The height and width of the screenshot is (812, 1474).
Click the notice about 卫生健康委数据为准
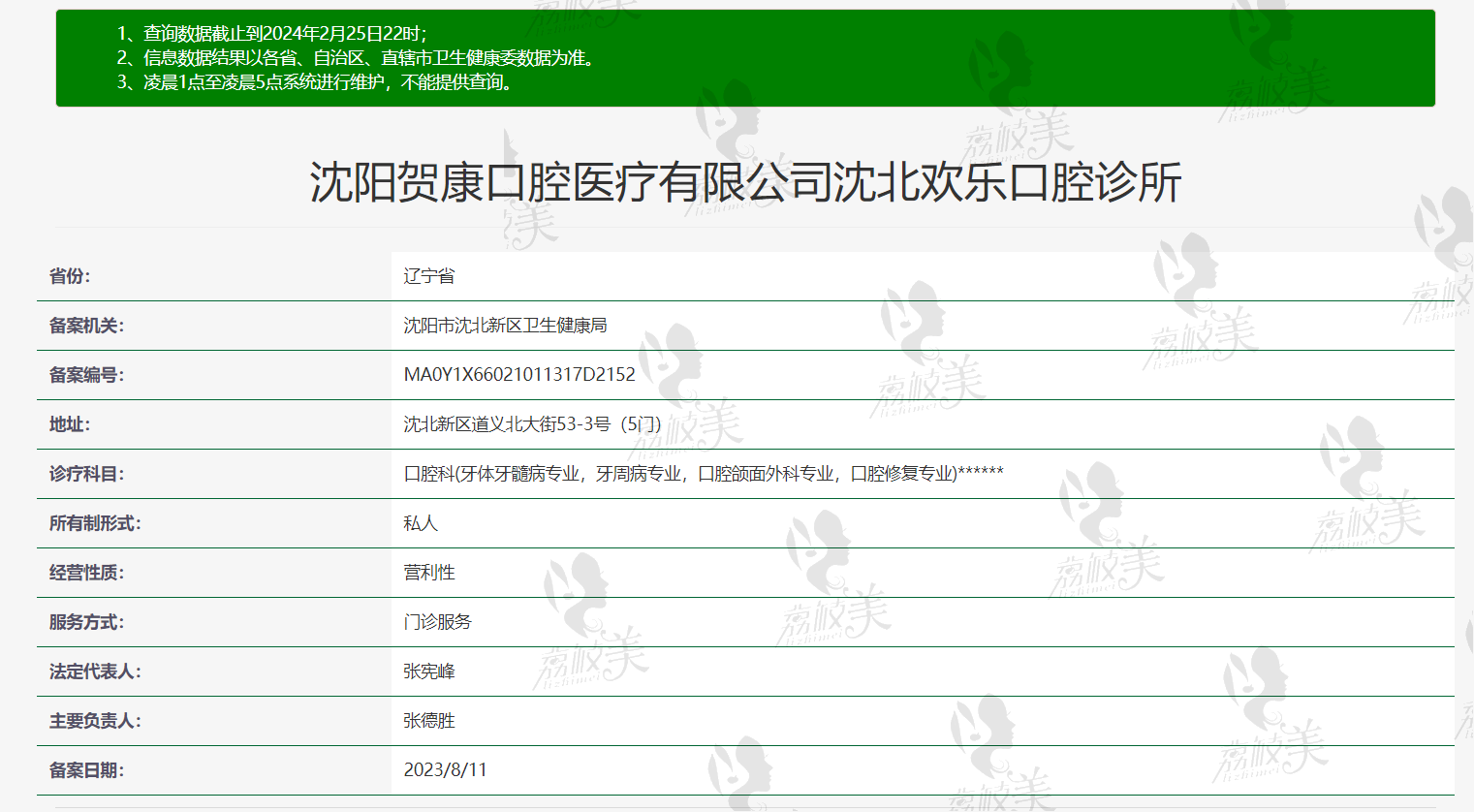[x=358, y=58]
